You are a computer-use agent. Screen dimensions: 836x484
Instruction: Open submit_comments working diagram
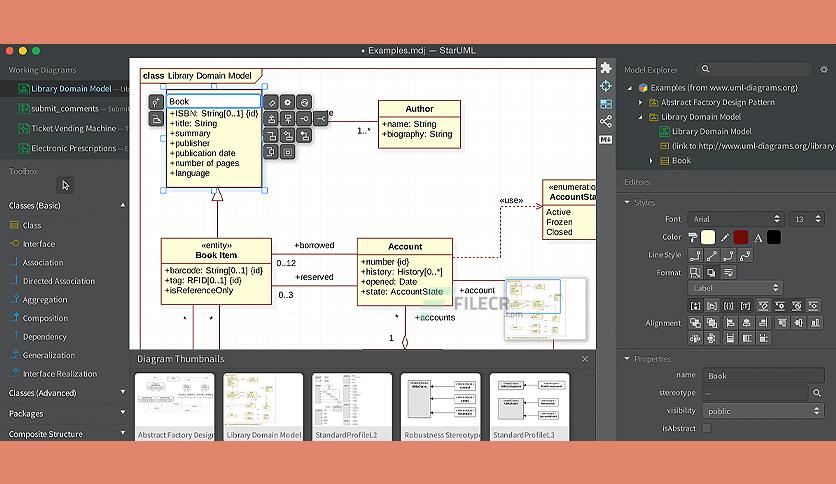click(65, 109)
